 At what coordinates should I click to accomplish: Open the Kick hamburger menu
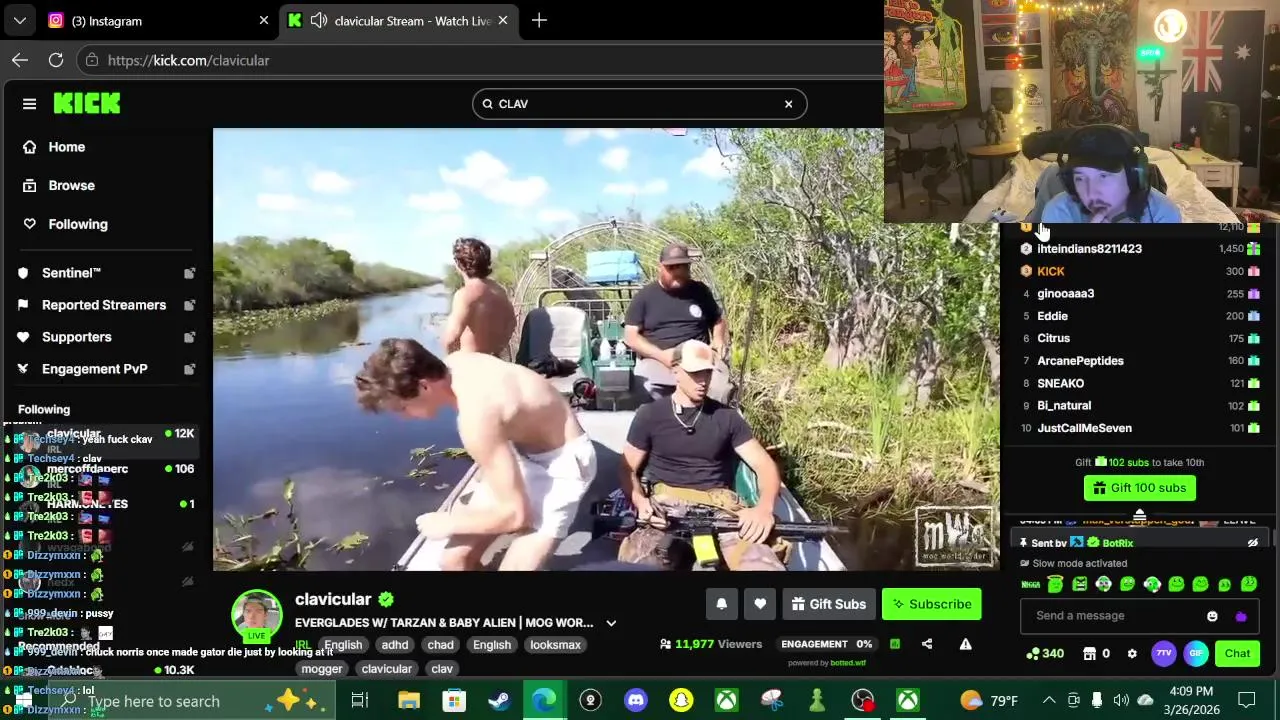[x=29, y=104]
